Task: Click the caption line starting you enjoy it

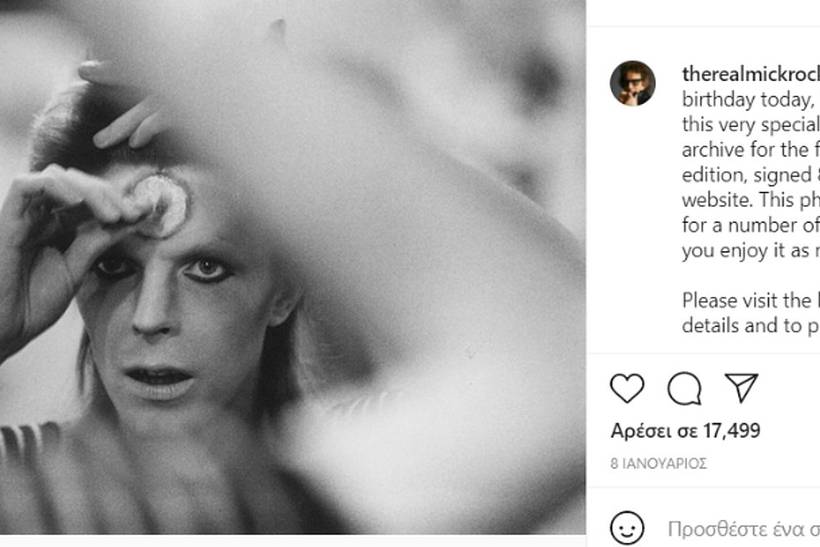Action: click(750, 251)
